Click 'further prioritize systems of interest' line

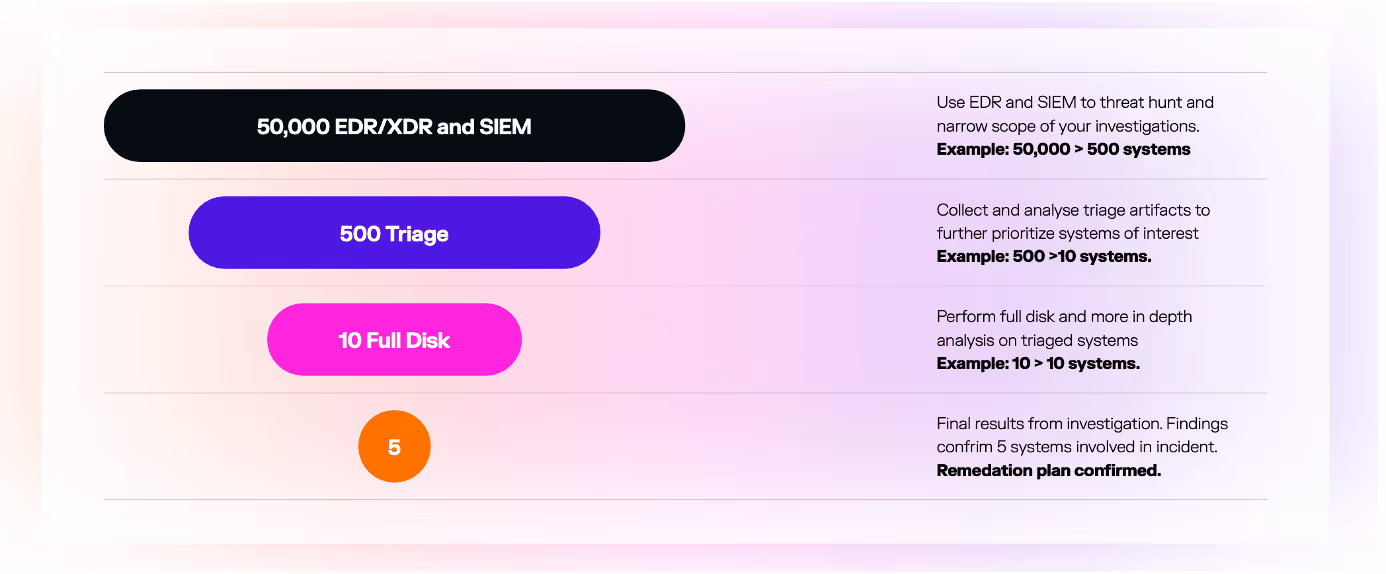(1068, 233)
